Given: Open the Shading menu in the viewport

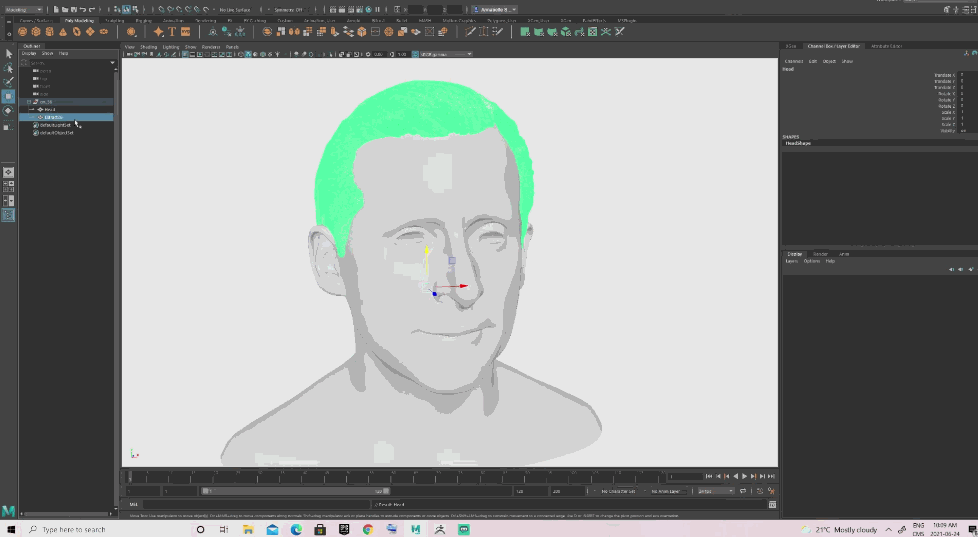Looking at the screenshot, I should (148, 46).
